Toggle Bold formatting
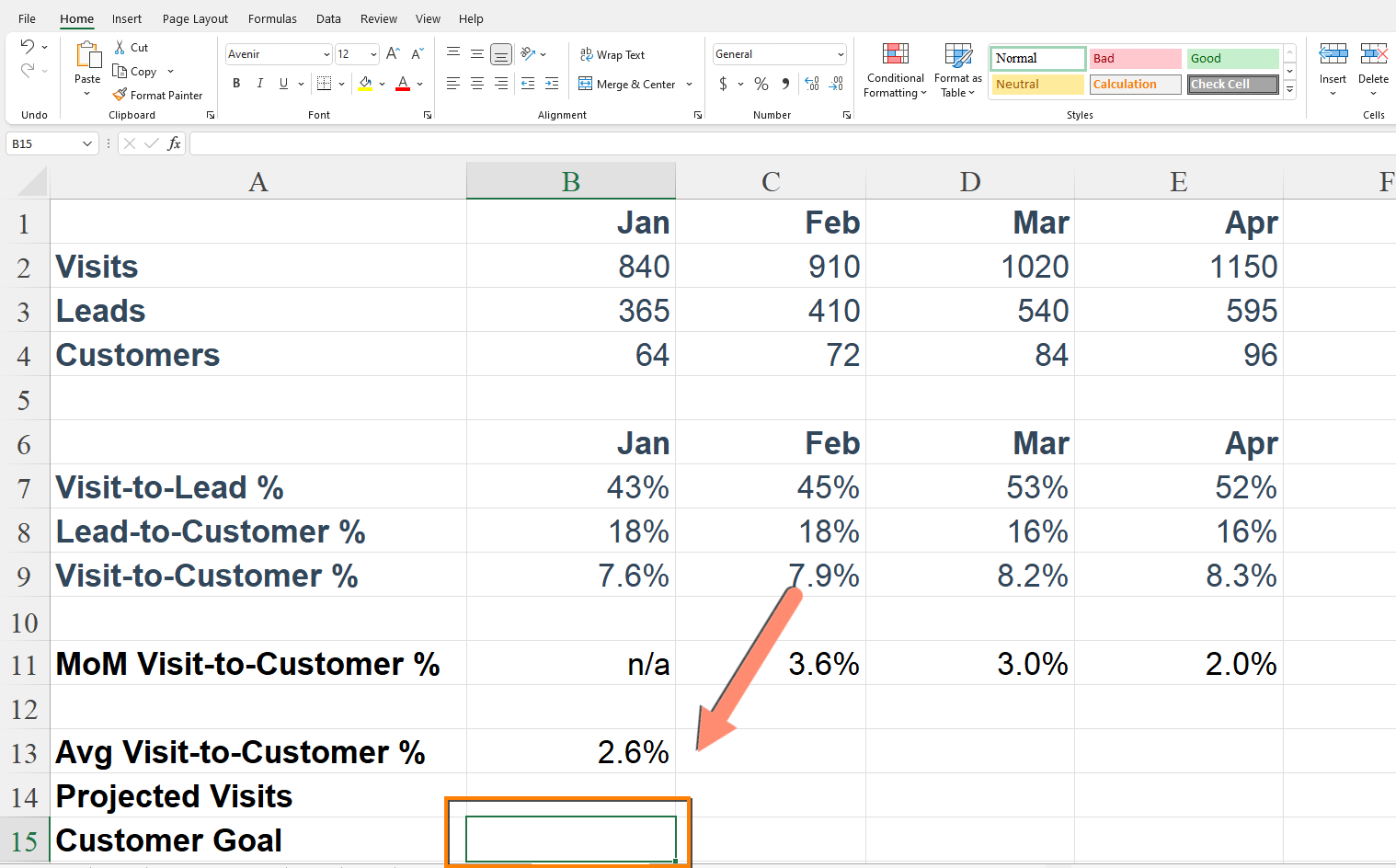1396x868 pixels. [236, 84]
